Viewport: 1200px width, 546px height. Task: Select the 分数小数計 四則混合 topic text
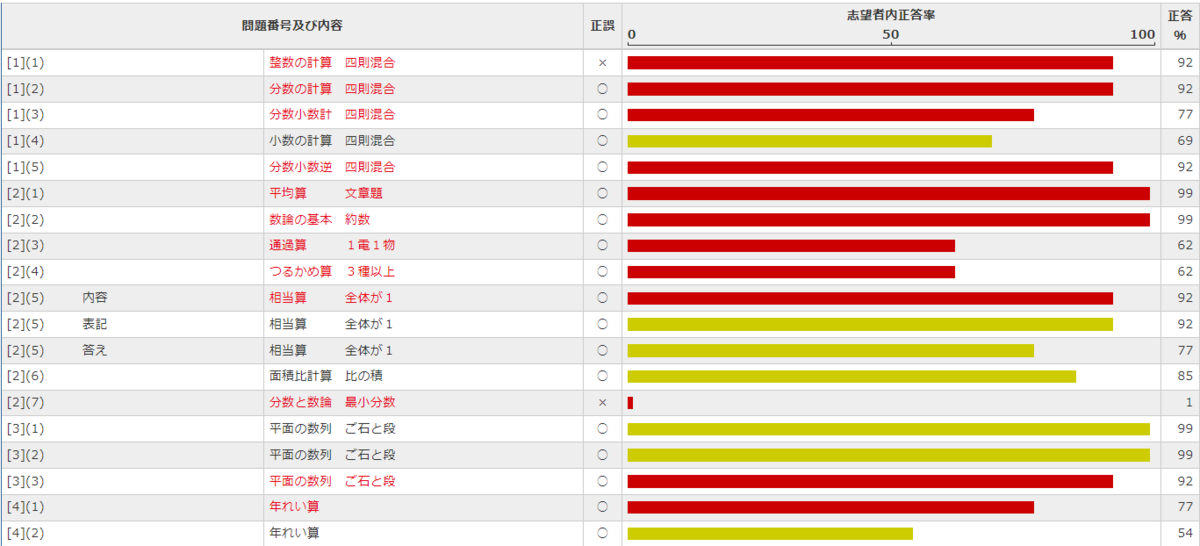332,114
